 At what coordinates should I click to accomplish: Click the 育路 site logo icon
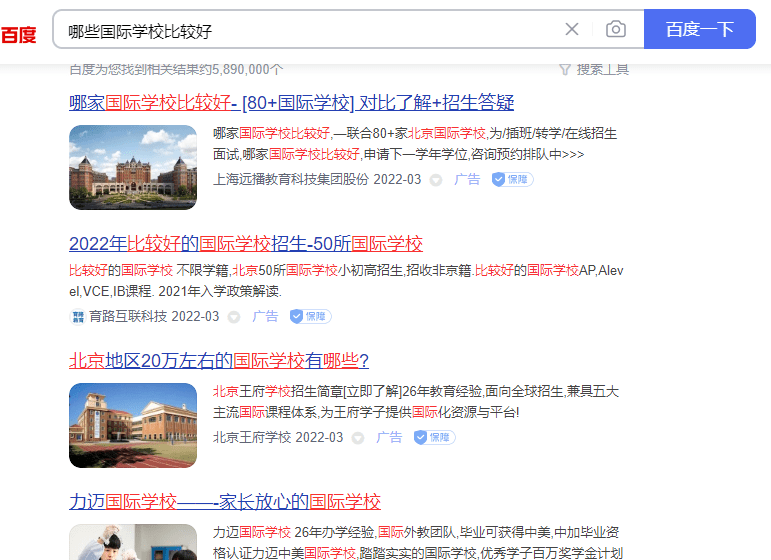coord(78,317)
